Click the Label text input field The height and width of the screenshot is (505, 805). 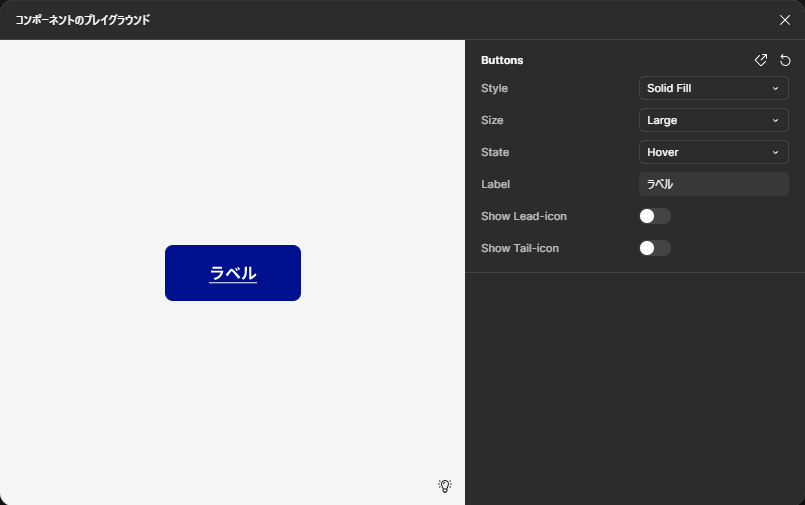point(713,184)
